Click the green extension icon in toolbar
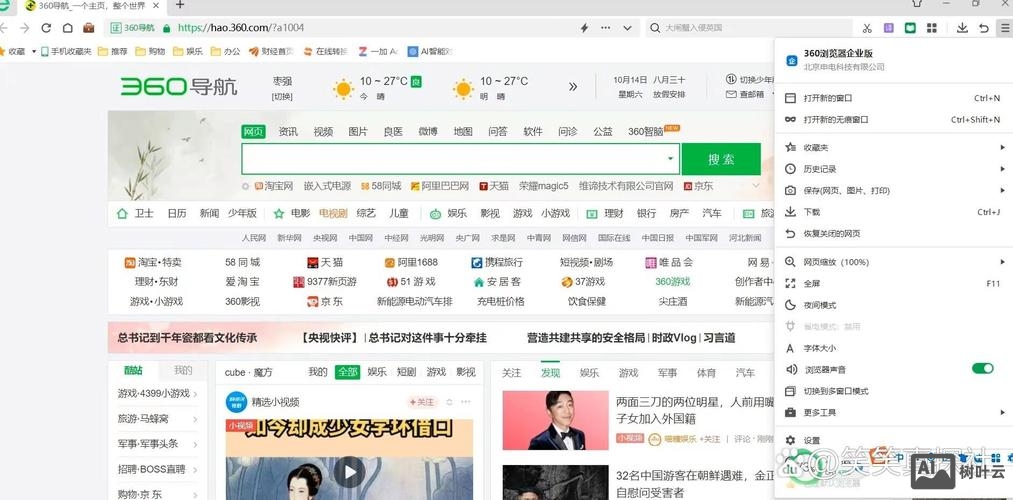The image size is (1013, 500). point(910,28)
